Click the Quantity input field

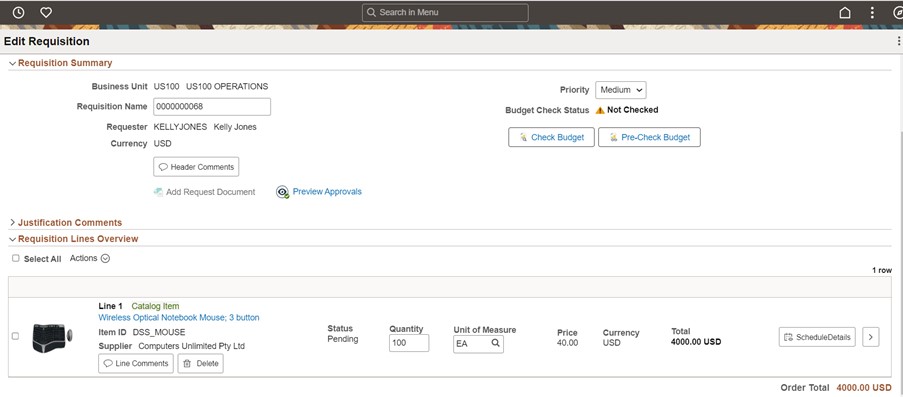tap(409, 343)
